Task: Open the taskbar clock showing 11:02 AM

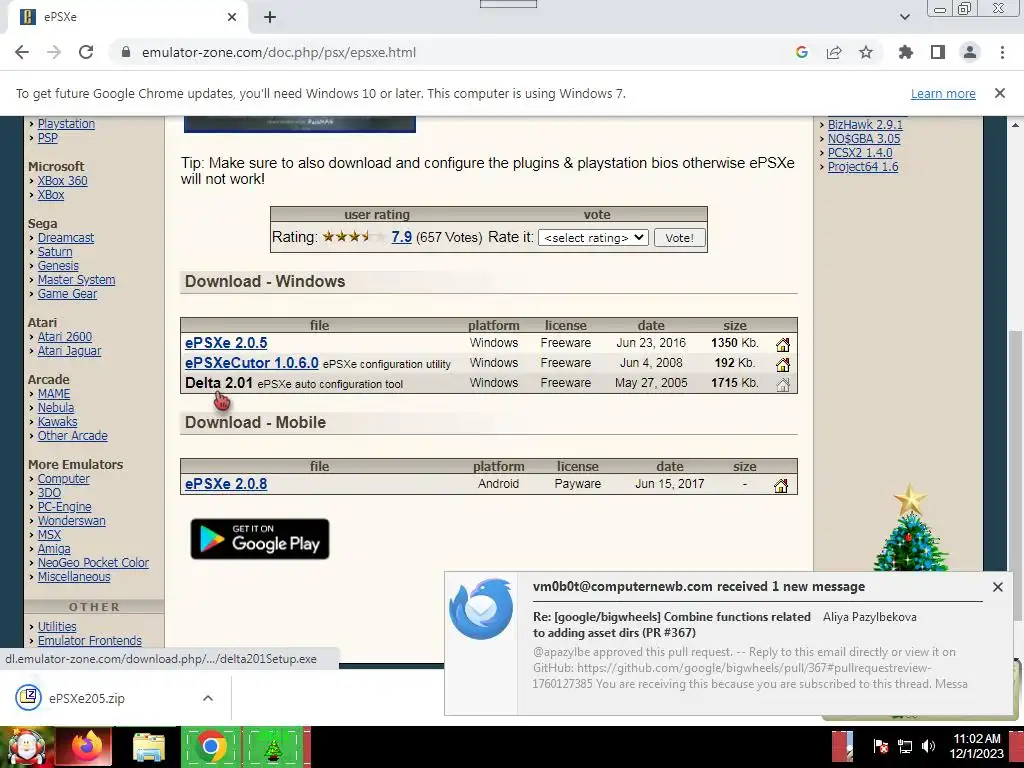Action: 976,746
